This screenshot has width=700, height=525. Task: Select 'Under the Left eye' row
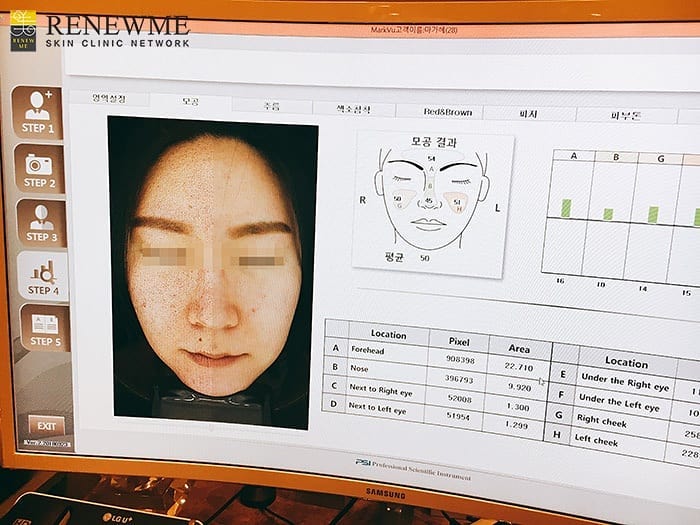coord(619,402)
